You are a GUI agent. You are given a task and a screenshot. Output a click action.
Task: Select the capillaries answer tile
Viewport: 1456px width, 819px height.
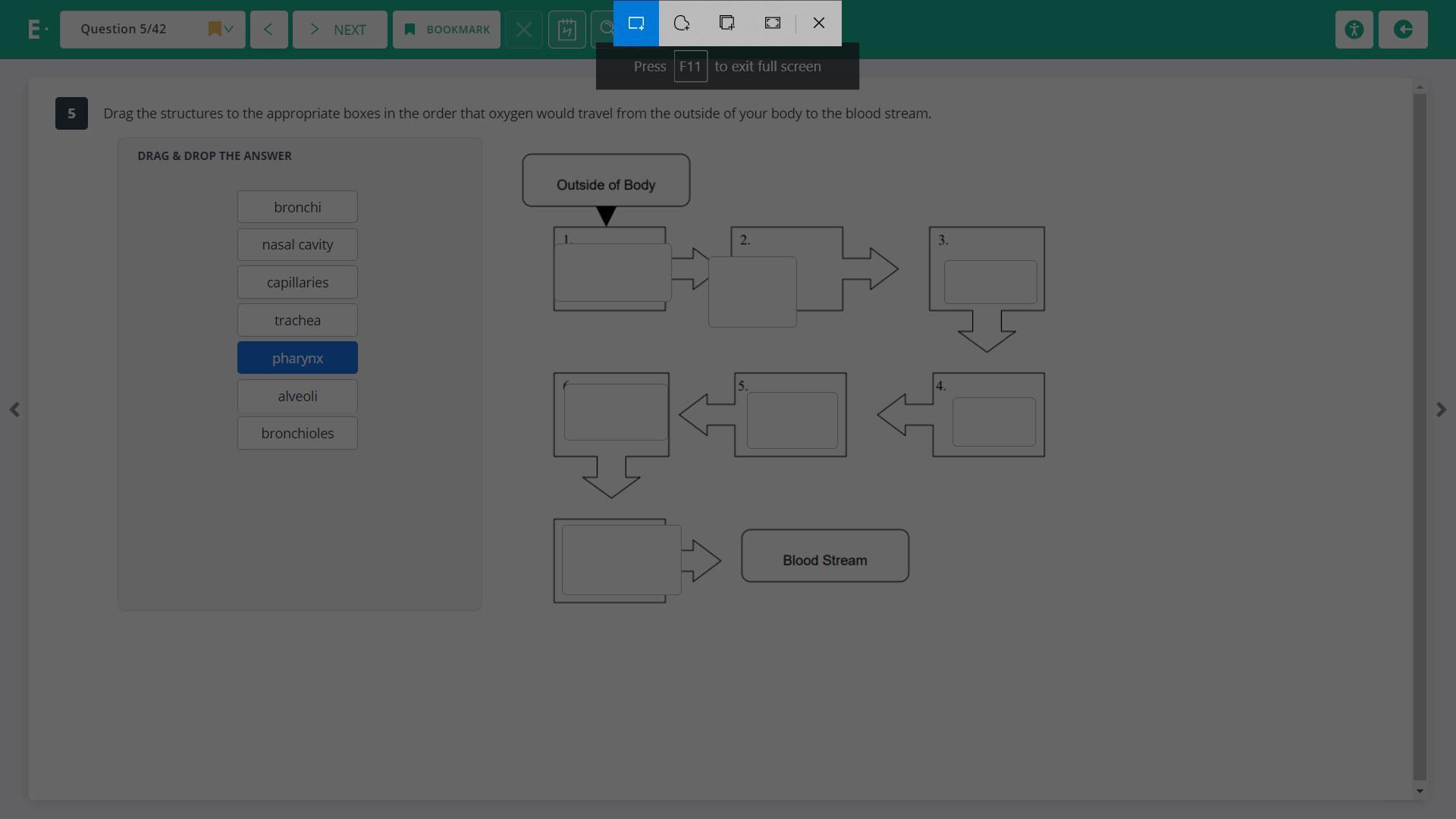click(x=297, y=282)
